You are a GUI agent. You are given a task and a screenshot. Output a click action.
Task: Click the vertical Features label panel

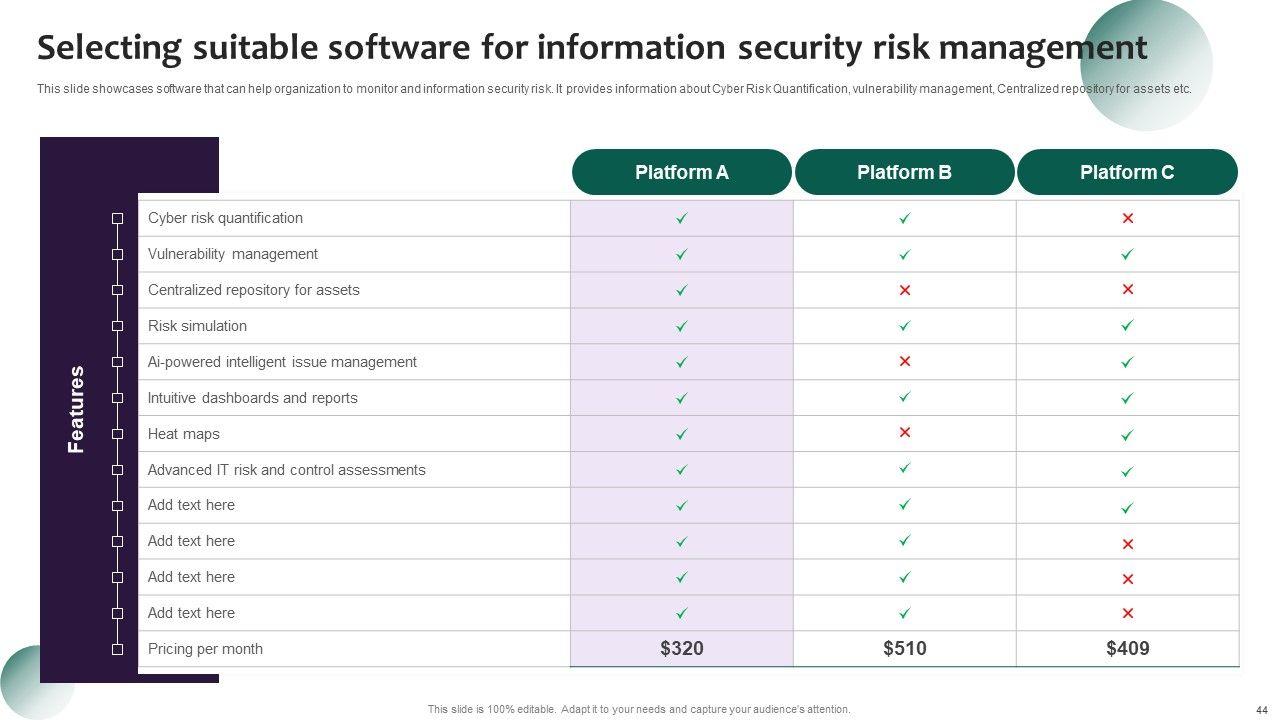pyautogui.click(x=77, y=409)
